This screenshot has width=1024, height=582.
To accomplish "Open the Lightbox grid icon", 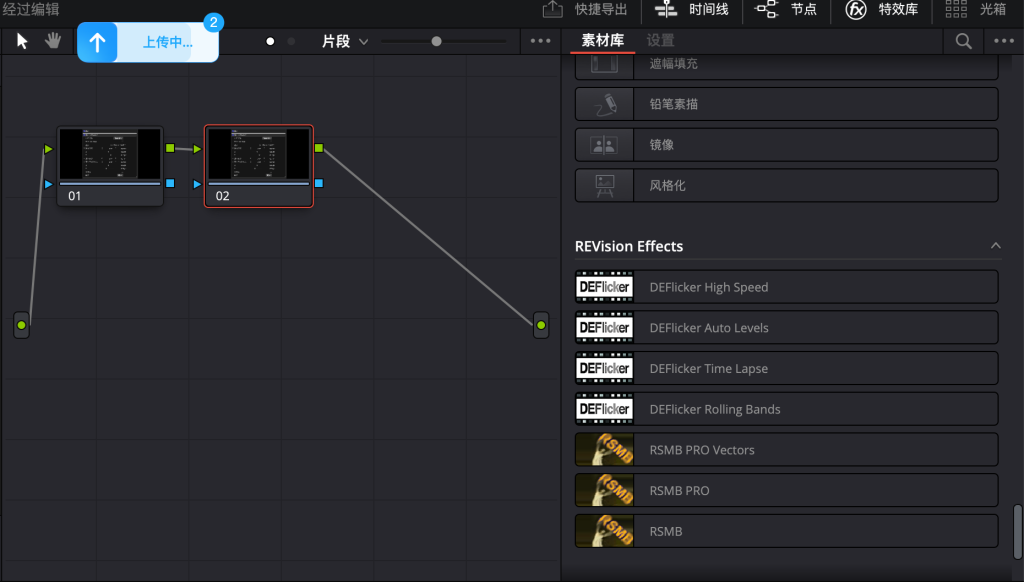I will point(956,10).
